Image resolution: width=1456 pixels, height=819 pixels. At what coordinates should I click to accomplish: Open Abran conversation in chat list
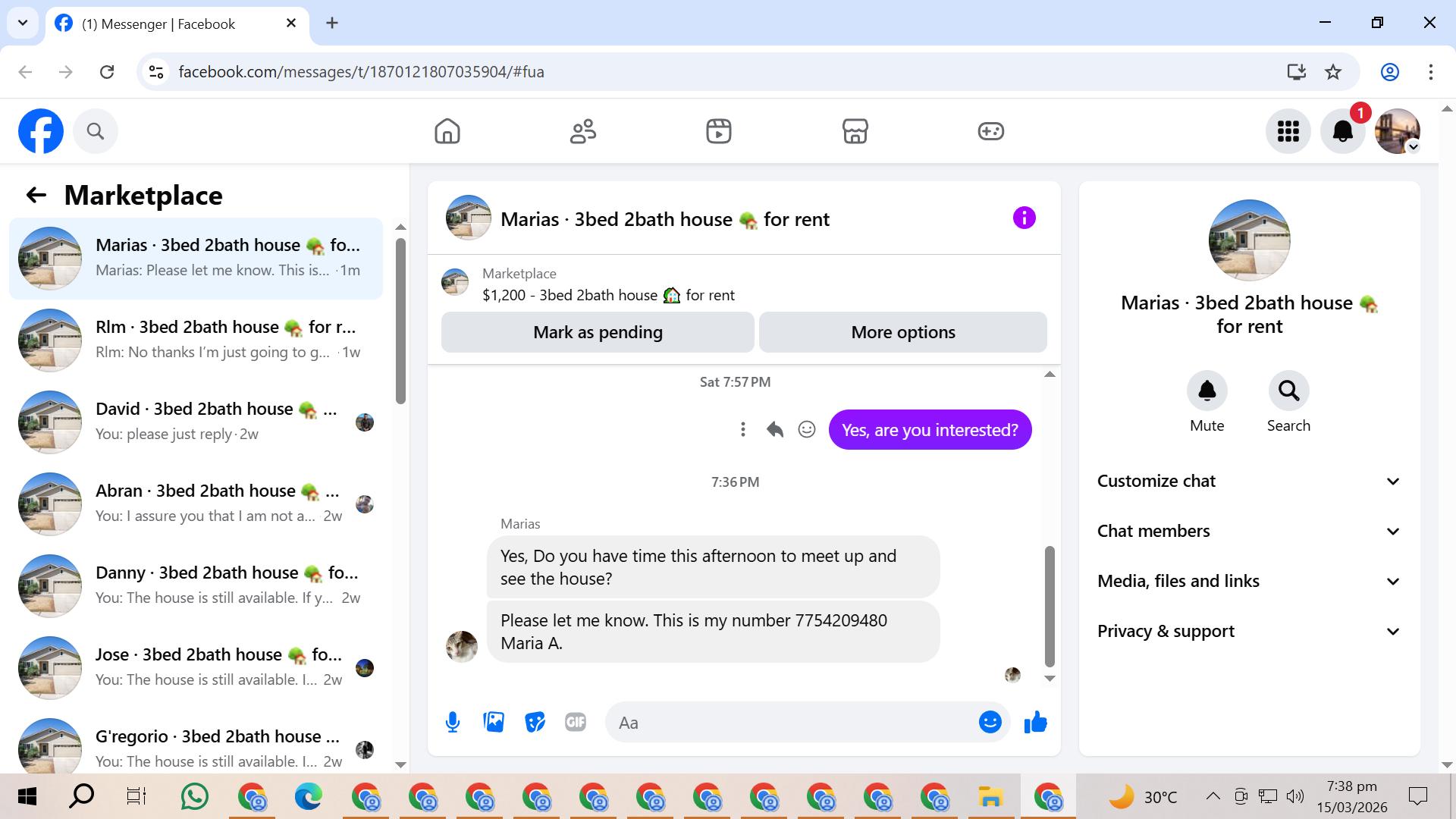pyautogui.click(x=196, y=504)
